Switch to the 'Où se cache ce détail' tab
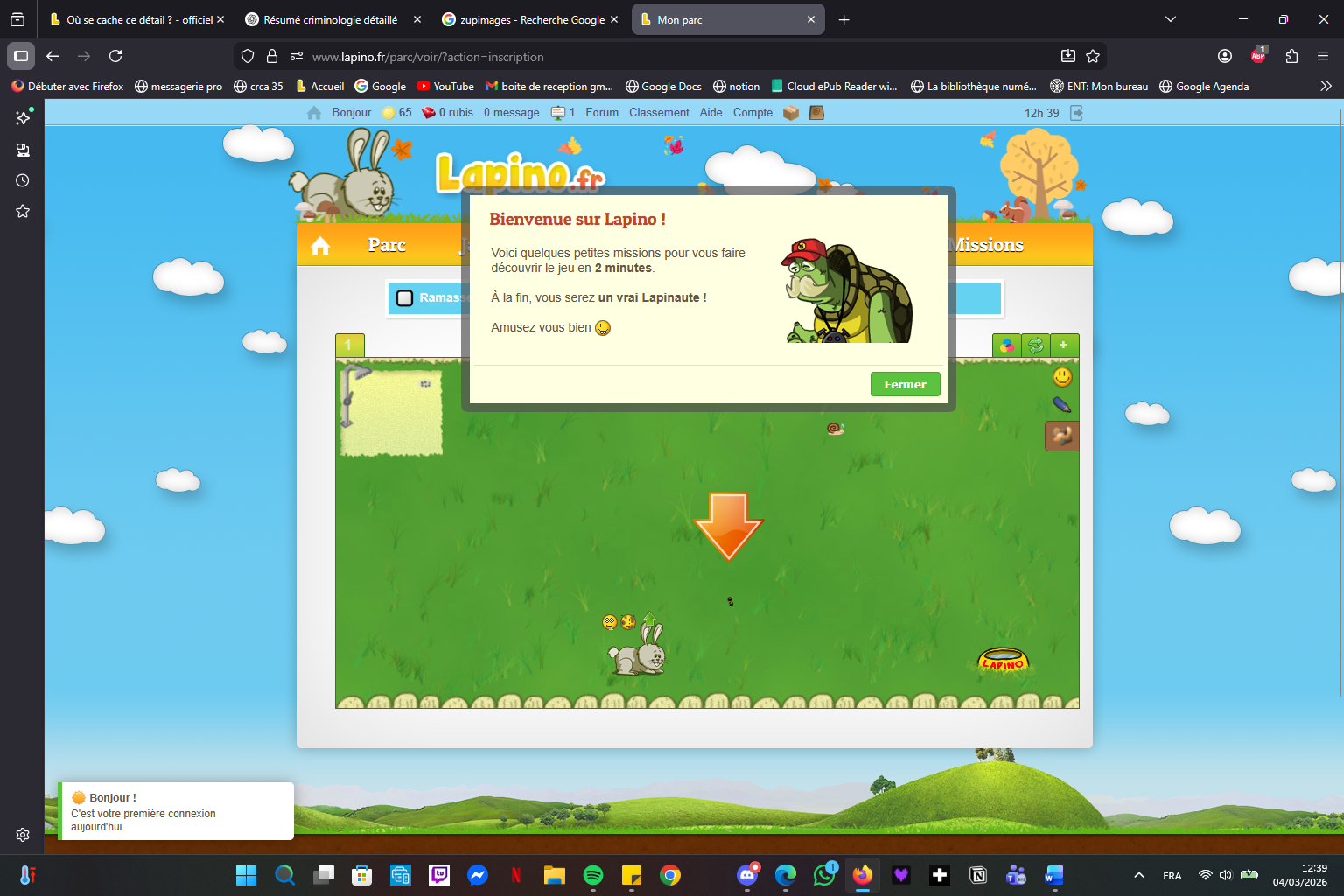This screenshot has height=896, width=1344. point(138,19)
